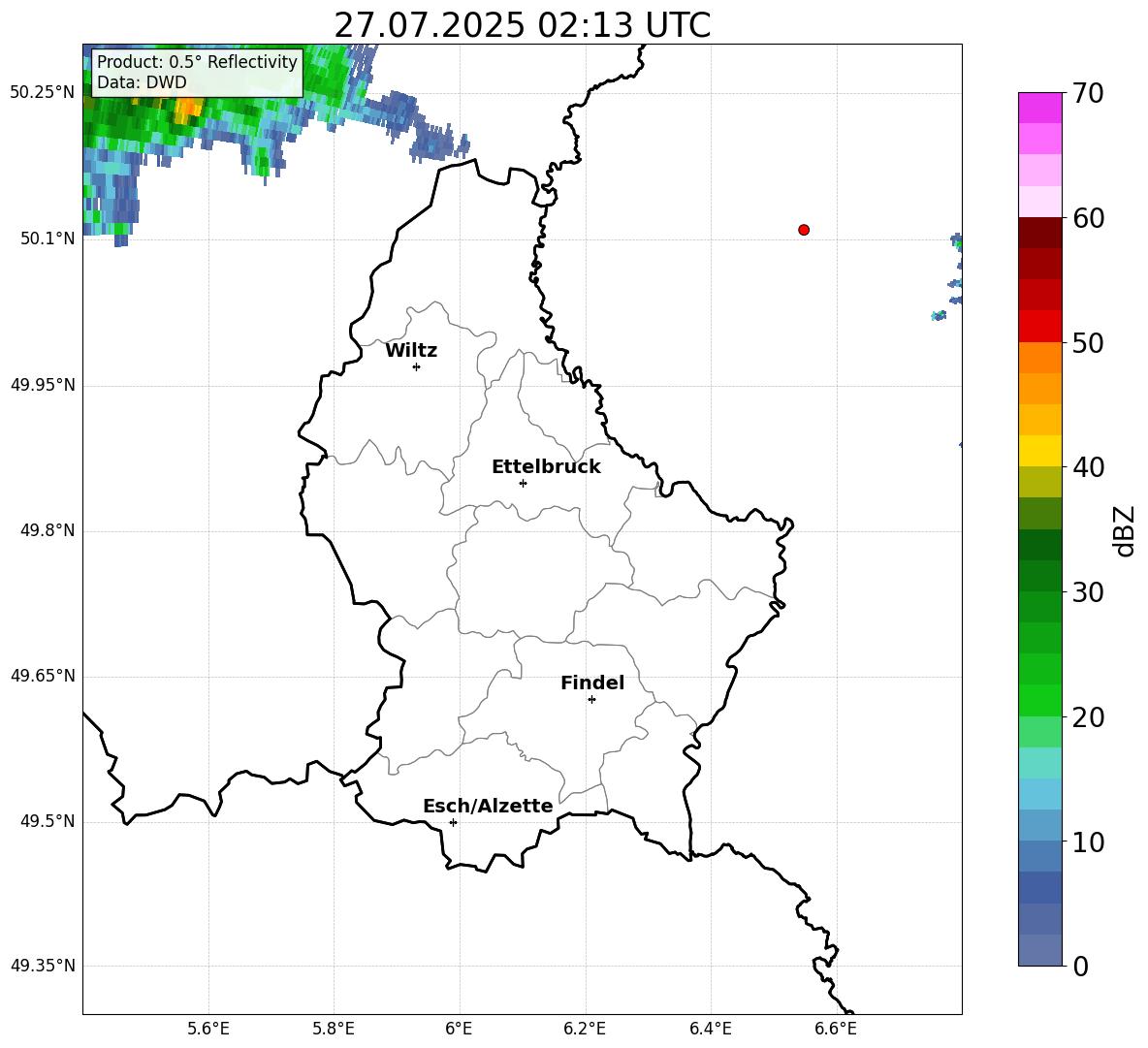The image size is (1148, 1048).
Task: Click the Wiltz location cross marker
Action: click(x=416, y=366)
